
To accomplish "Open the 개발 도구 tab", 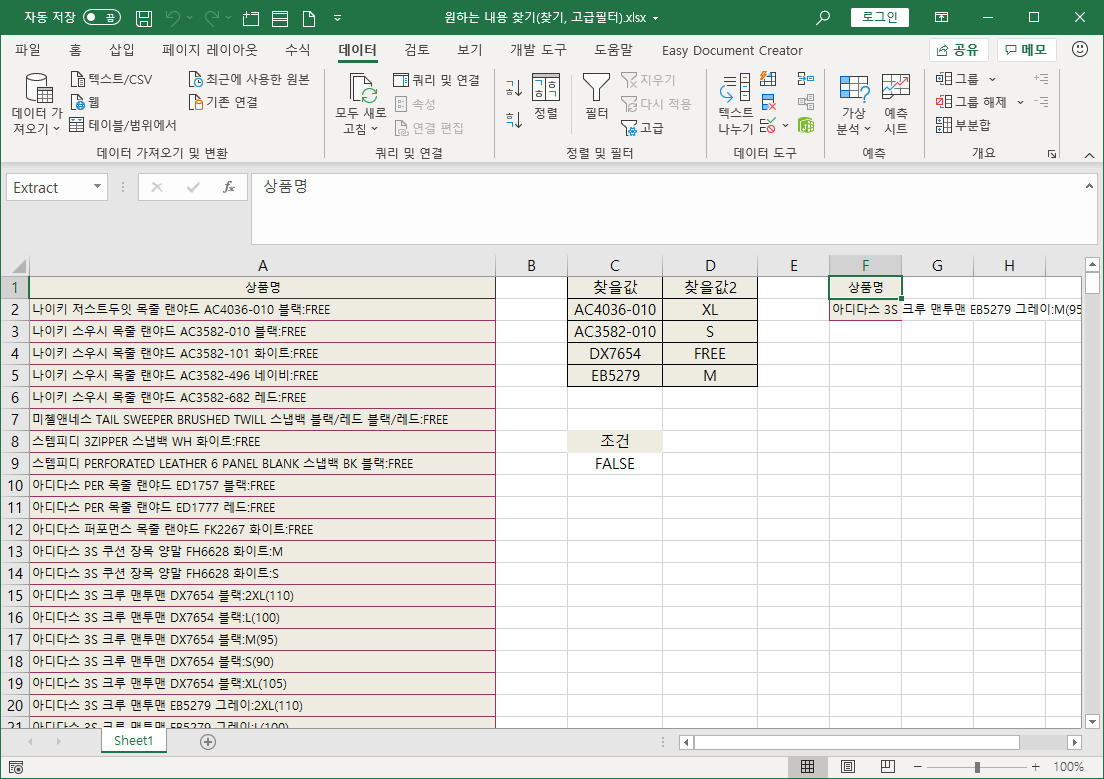I will click(539, 50).
